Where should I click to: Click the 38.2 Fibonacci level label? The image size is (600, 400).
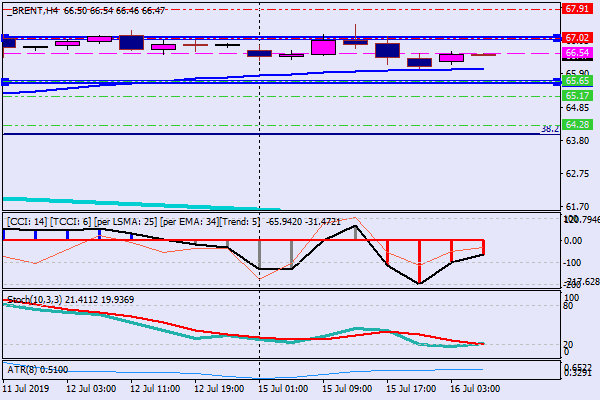[548, 129]
